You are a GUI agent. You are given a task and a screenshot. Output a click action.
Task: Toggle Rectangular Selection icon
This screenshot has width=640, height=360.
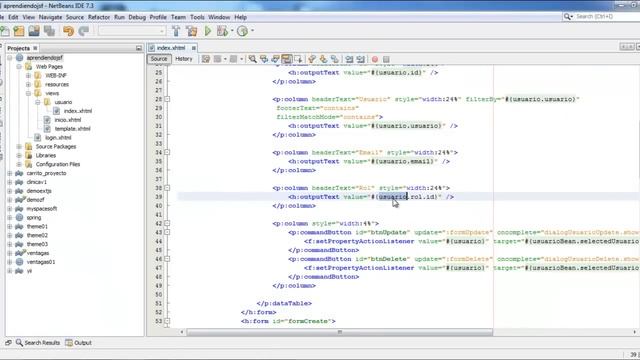[x=298, y=59]
